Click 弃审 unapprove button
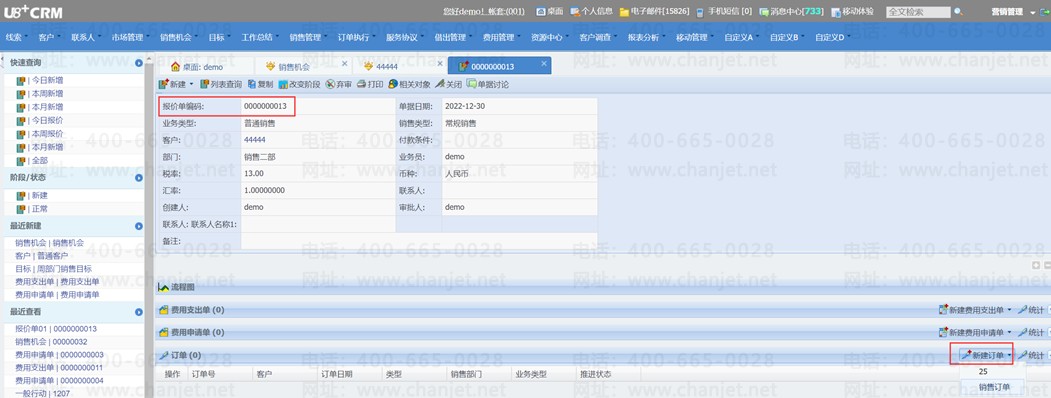1051x398 pixels. (338, 84)
